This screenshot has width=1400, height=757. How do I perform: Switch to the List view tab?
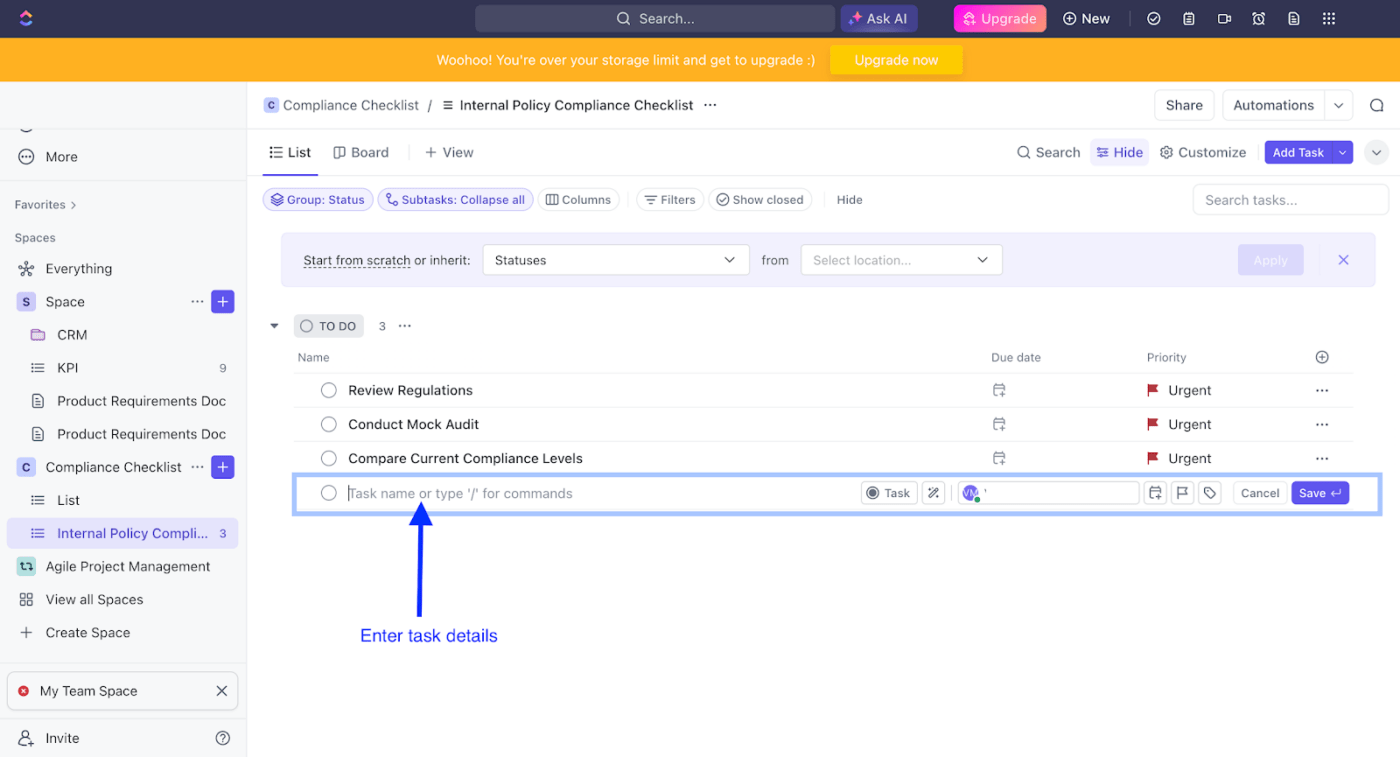(x=290, y=153)
